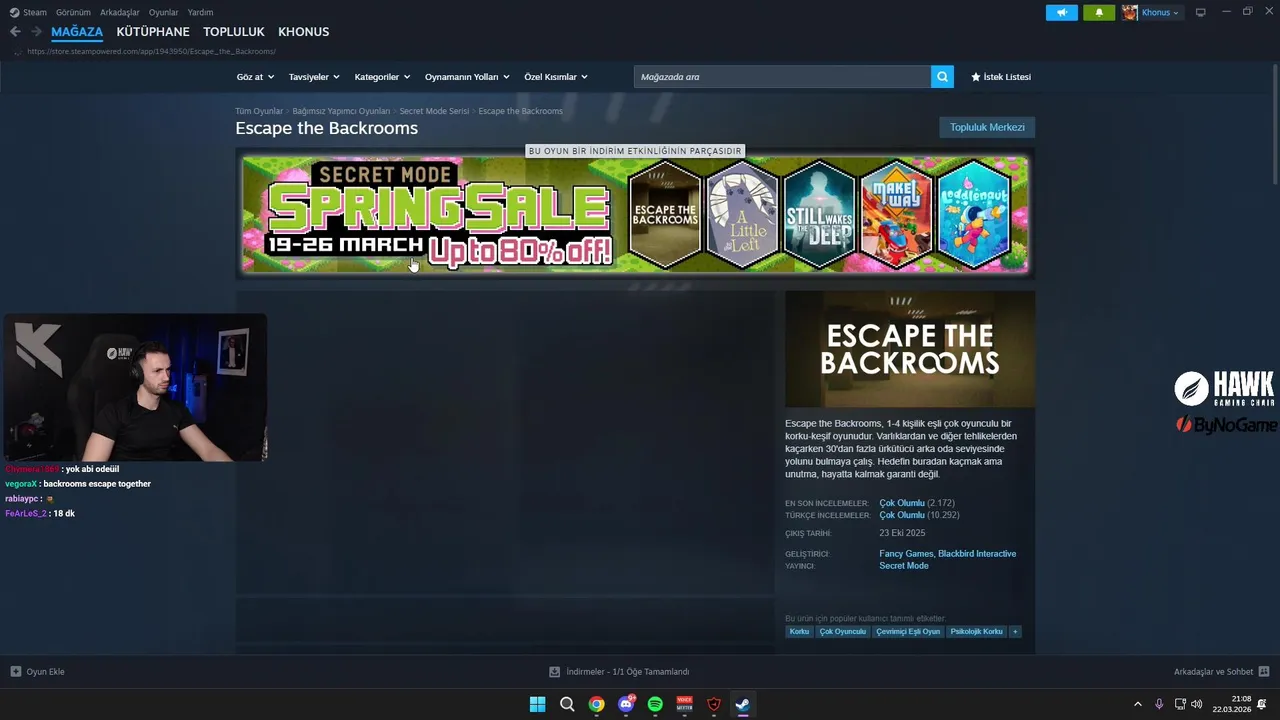
Task: Click the Oyun Ekle plus icon
Action: (x=15, y=672)
